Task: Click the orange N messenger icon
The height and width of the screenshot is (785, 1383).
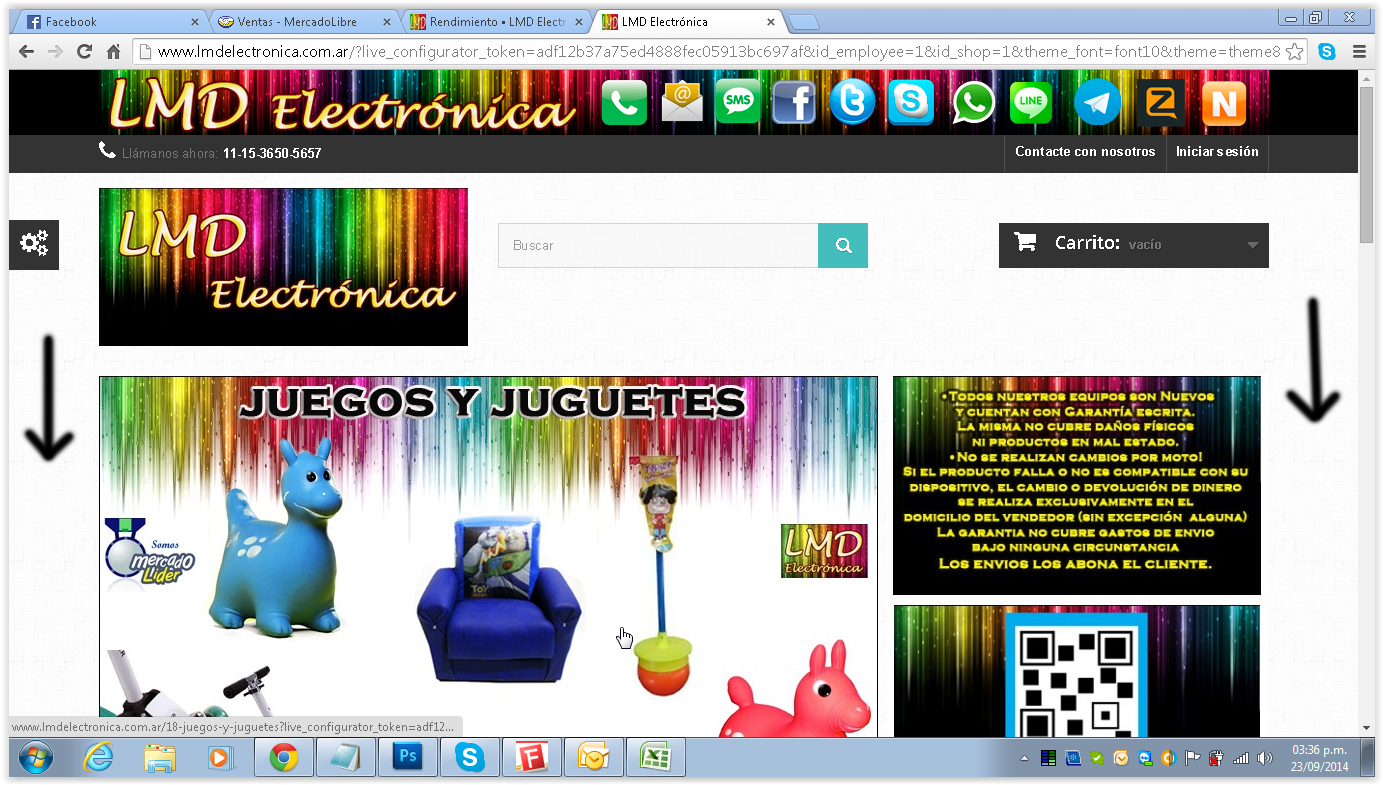Action: click(1224, 103)
